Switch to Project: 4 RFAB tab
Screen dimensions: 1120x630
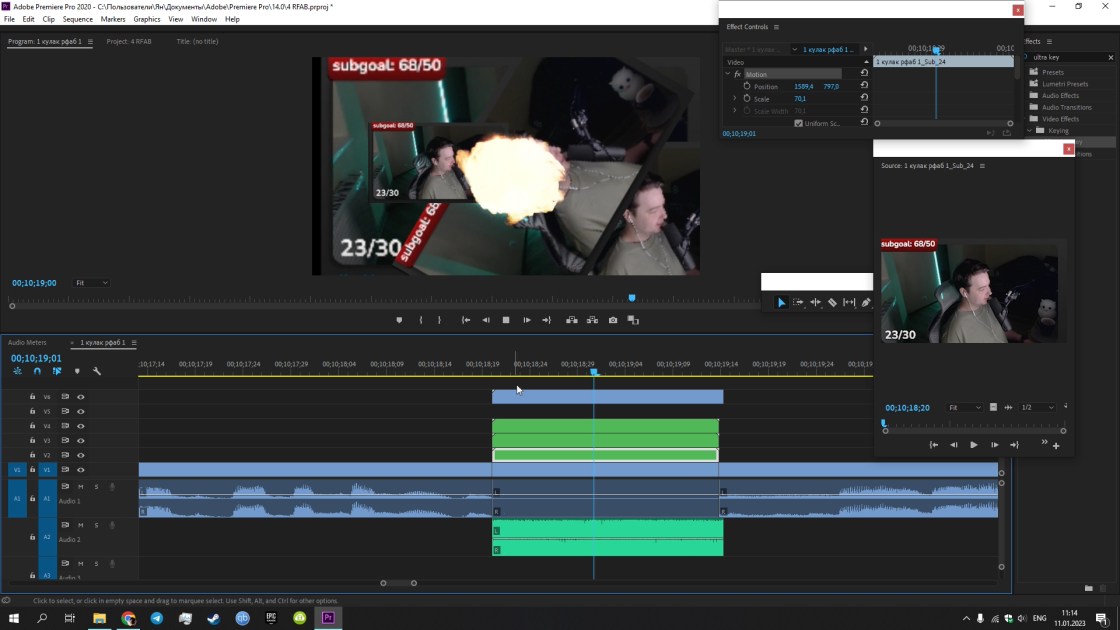(129, 41)
